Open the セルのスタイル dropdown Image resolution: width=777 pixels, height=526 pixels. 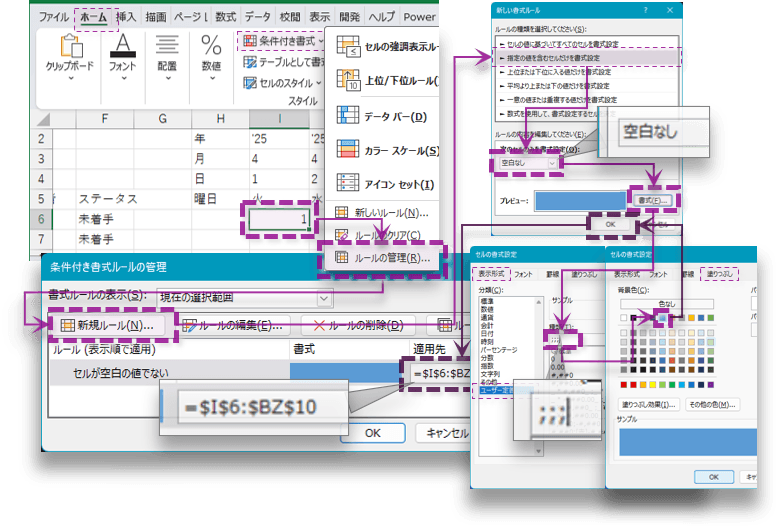pyautogui.click(x=282, y=83)
